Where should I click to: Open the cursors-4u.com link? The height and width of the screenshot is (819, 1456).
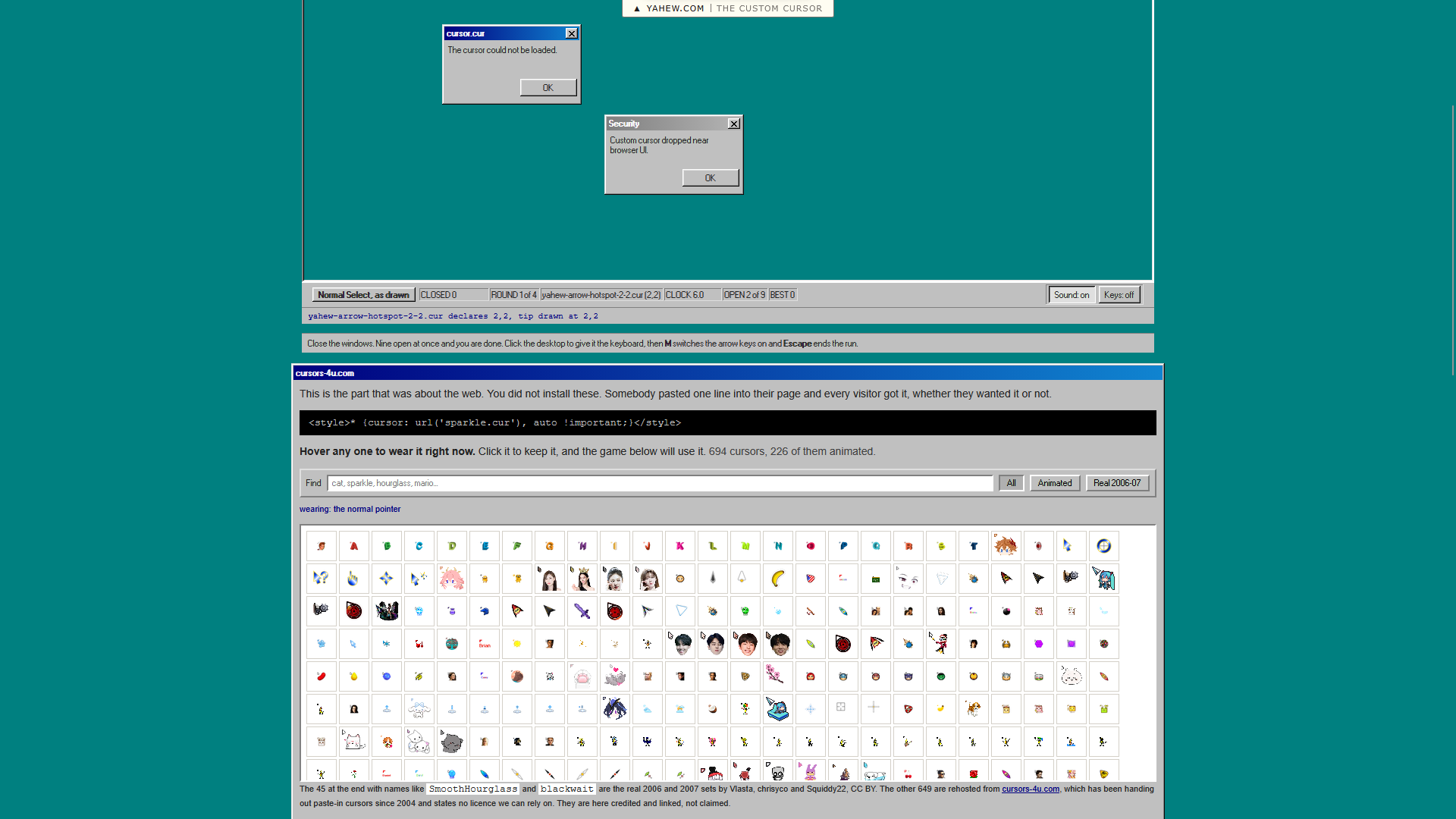point(1031,789)
